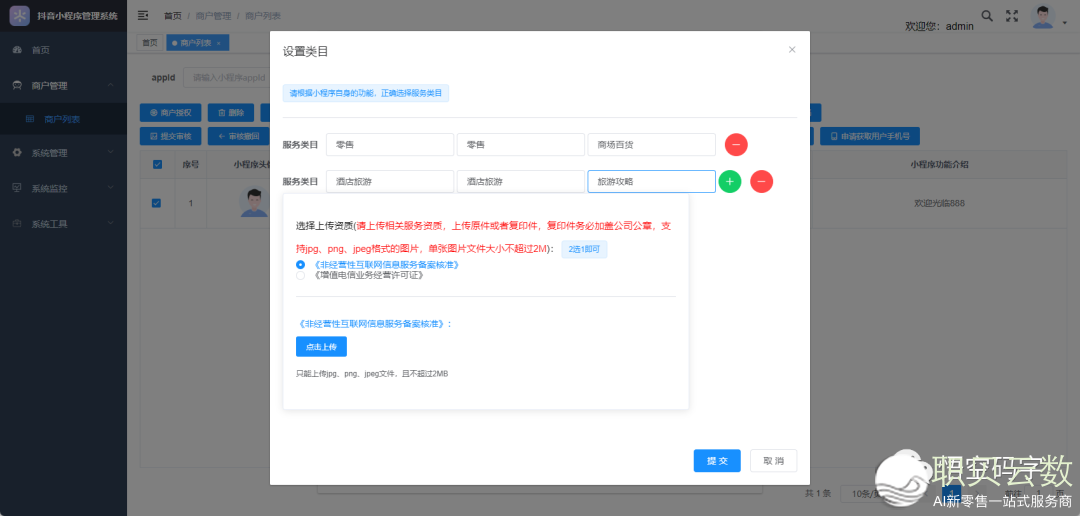The image size is (1080, 516).
Task: Click the 申请获取用户手机号 button
Action: [x=870, y=136]
